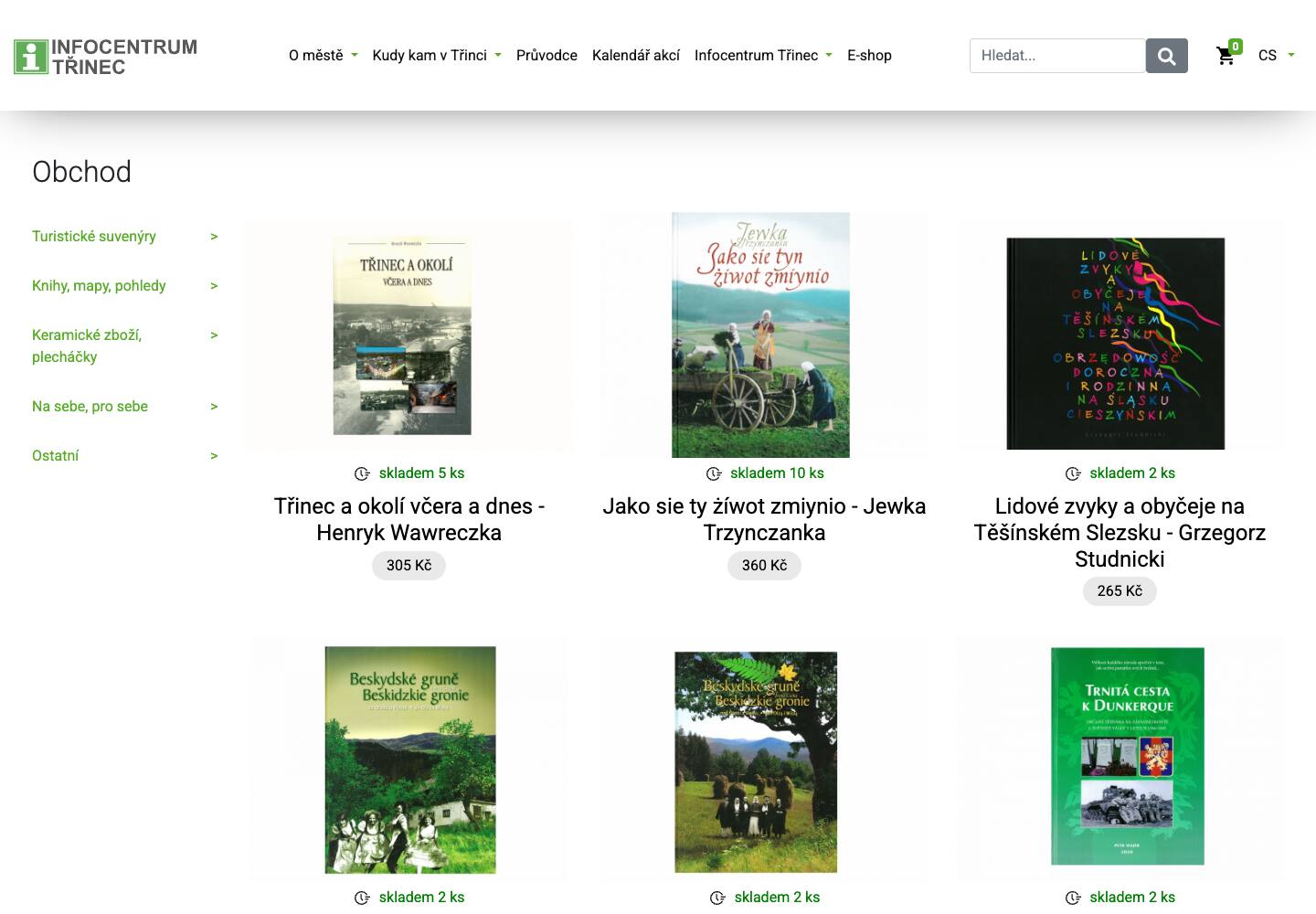
Task: Open the CS language dropdown
Action: pos(1276,55)
